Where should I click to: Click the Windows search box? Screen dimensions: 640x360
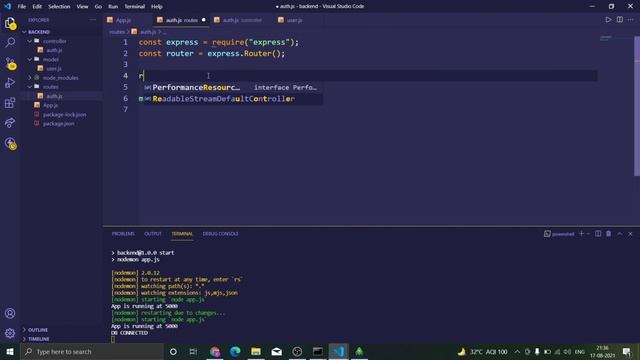click(92, 351)
